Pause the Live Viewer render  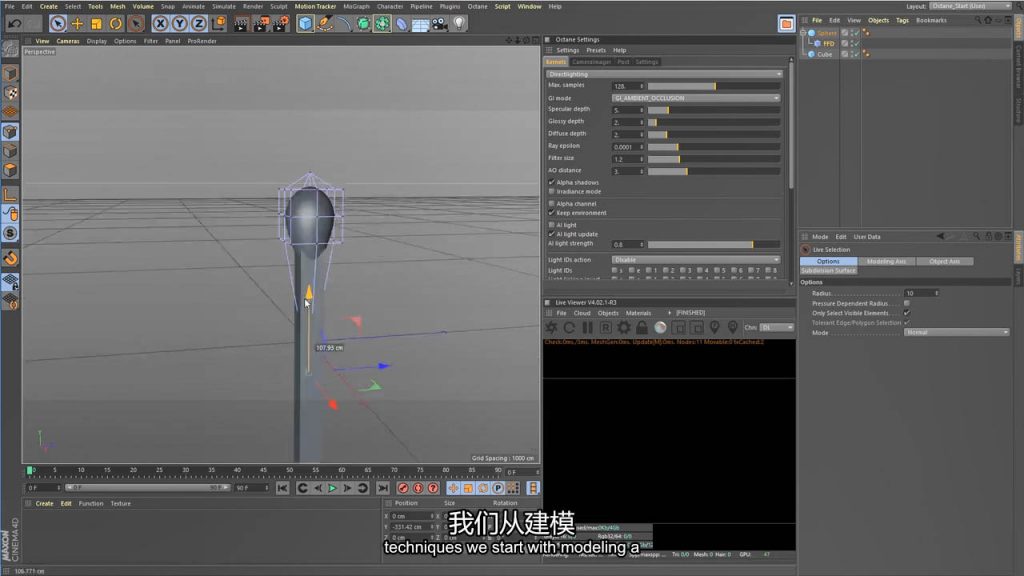[587, 327]
